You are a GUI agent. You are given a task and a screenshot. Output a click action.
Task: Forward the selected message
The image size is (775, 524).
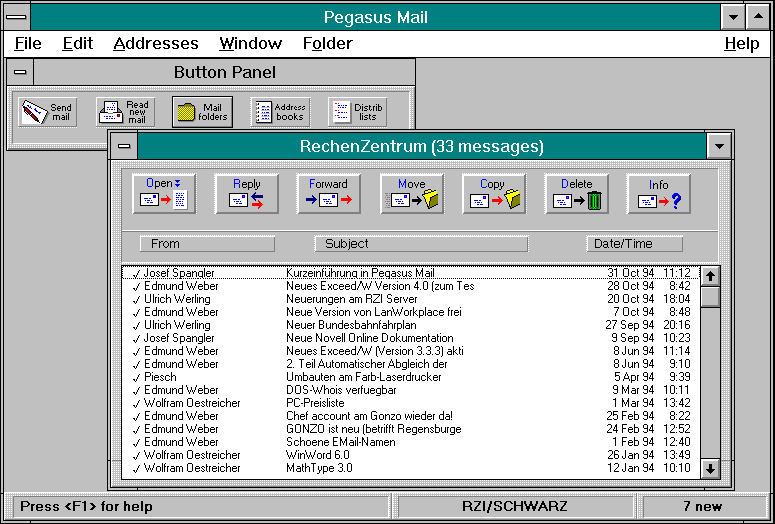pos(328,194)
